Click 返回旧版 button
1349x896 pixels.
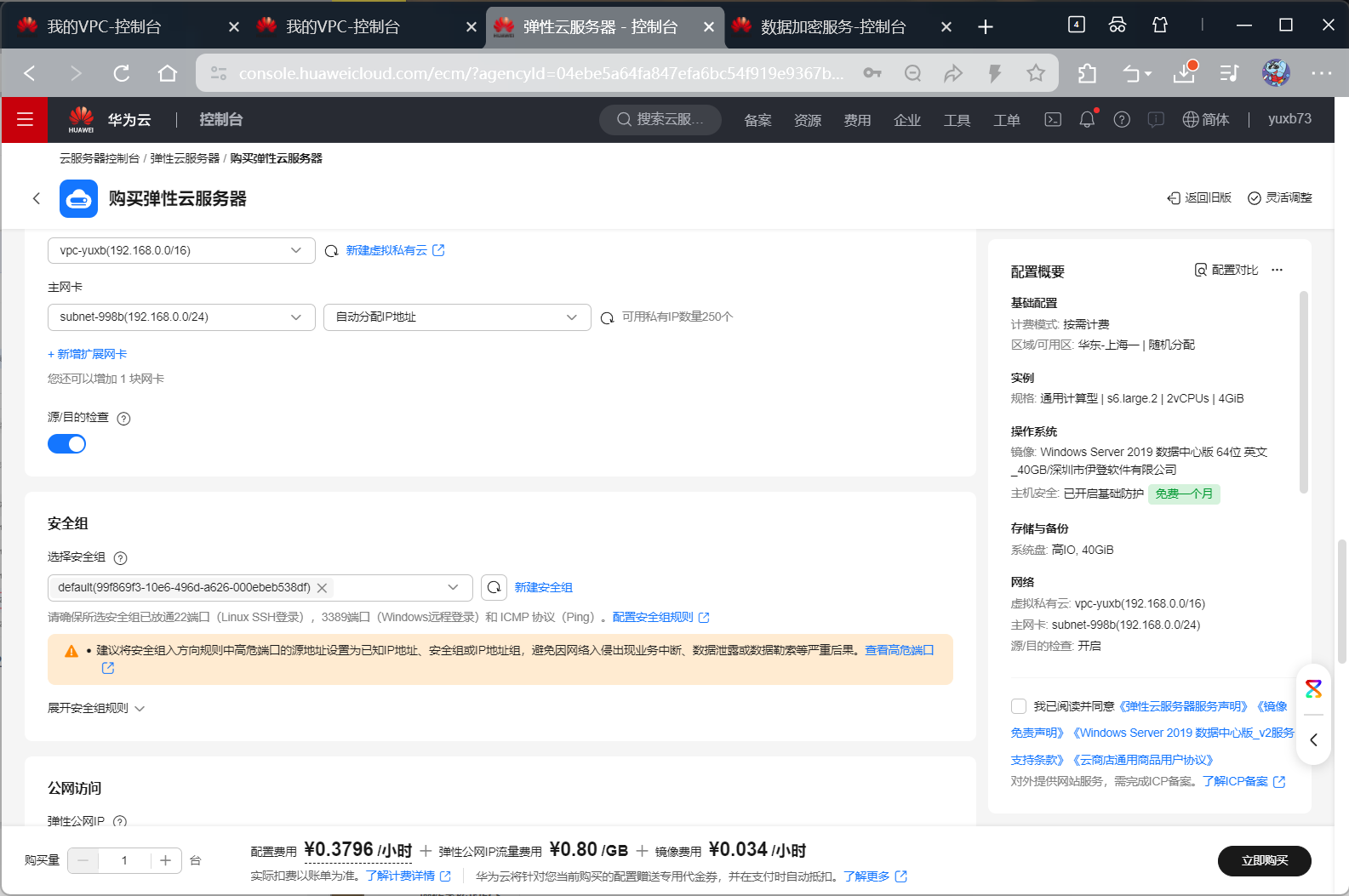click(x=1199, y=197)
